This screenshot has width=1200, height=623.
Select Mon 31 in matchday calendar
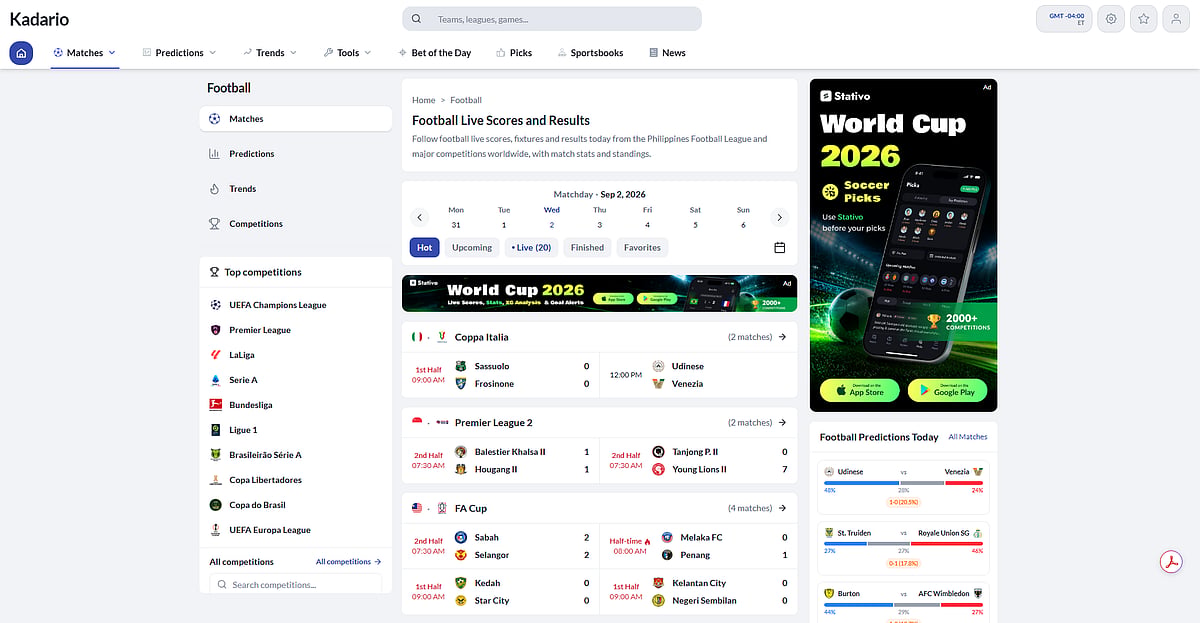(456, 217)
